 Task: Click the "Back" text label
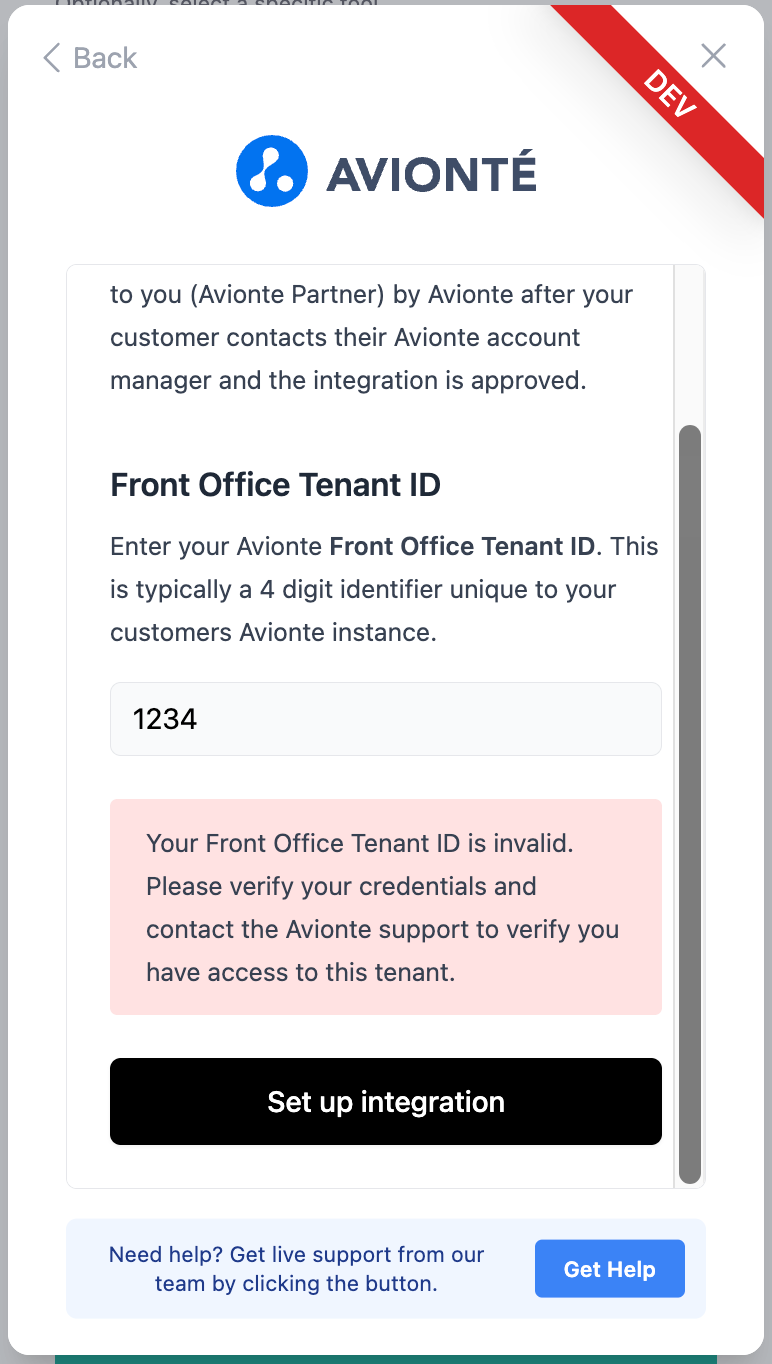point(105,58)
